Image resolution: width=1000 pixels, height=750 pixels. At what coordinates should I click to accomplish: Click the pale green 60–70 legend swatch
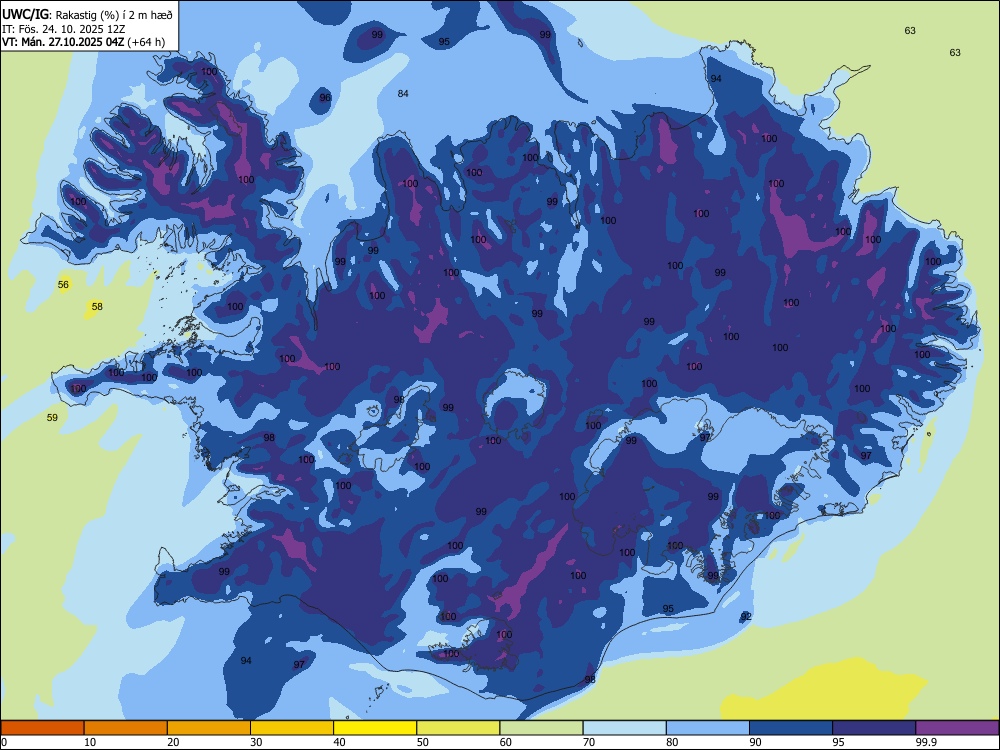pos(541,728)
